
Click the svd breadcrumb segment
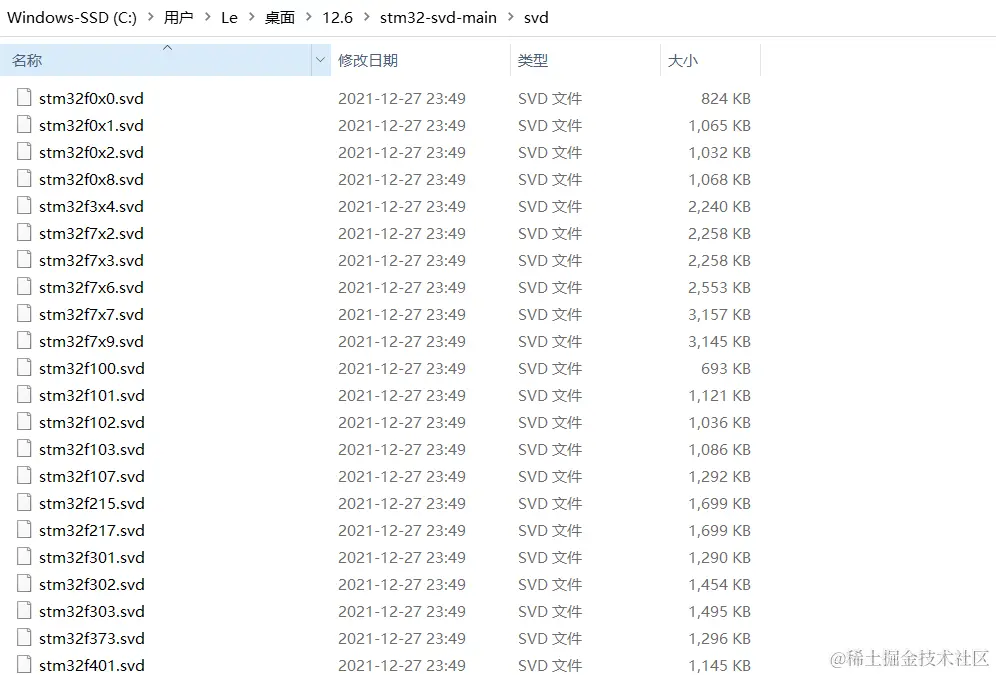pyautogui.click(x=536, y=18)
